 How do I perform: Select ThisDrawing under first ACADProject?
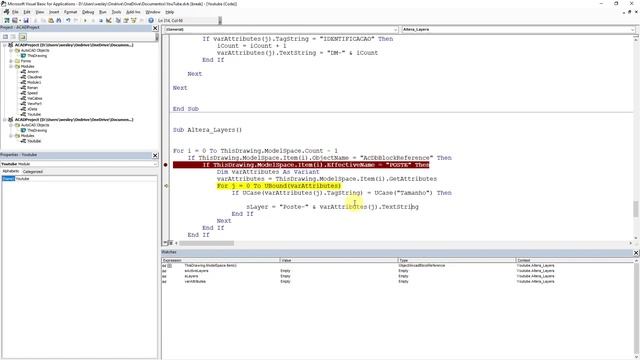coord(37,56)
